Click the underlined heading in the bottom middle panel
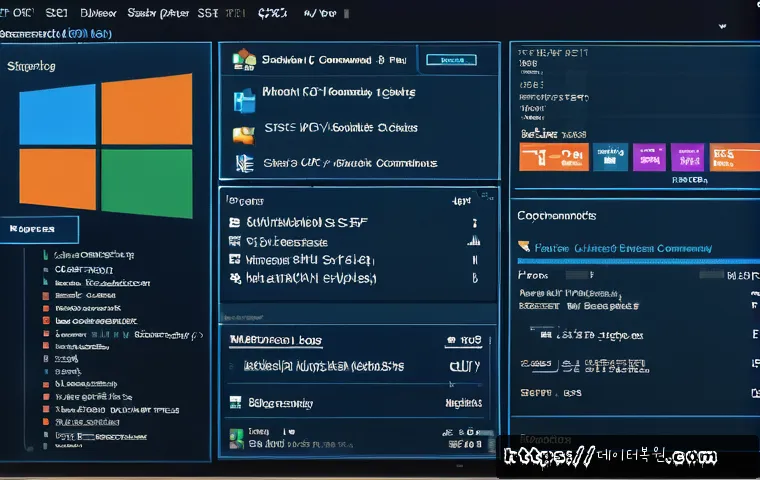The width and height of the screenshot is (760, 480). tap(275, 340)
